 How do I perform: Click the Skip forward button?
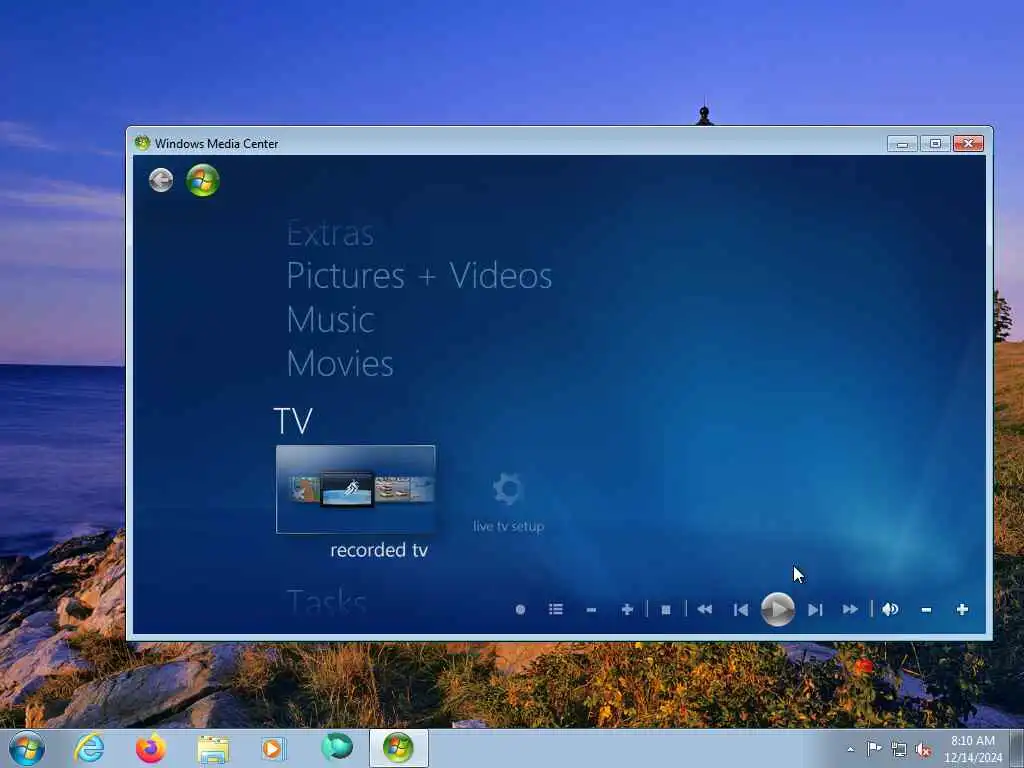click(x=814, y=610)
